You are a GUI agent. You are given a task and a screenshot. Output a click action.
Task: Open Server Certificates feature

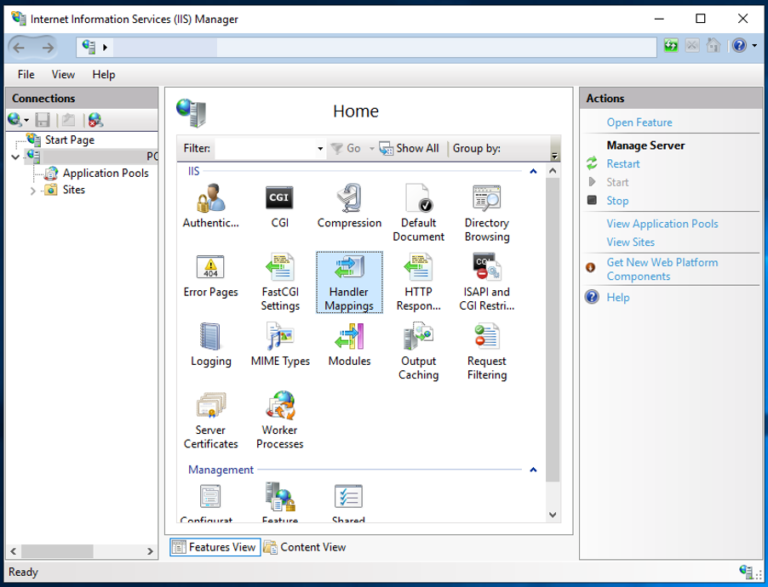pyautogui.click(x=211, y=420)
